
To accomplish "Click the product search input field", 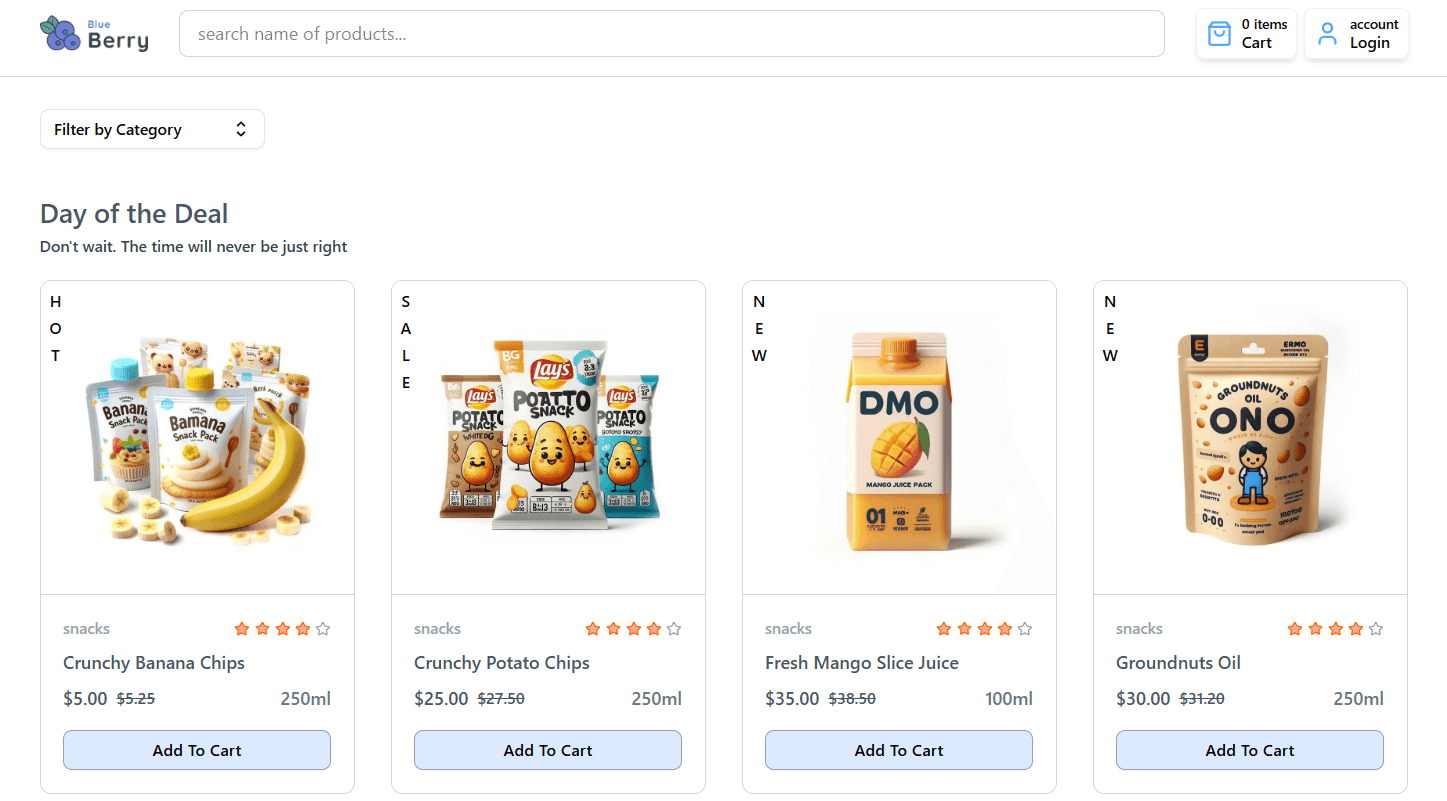I will click(x=672, y=33).
